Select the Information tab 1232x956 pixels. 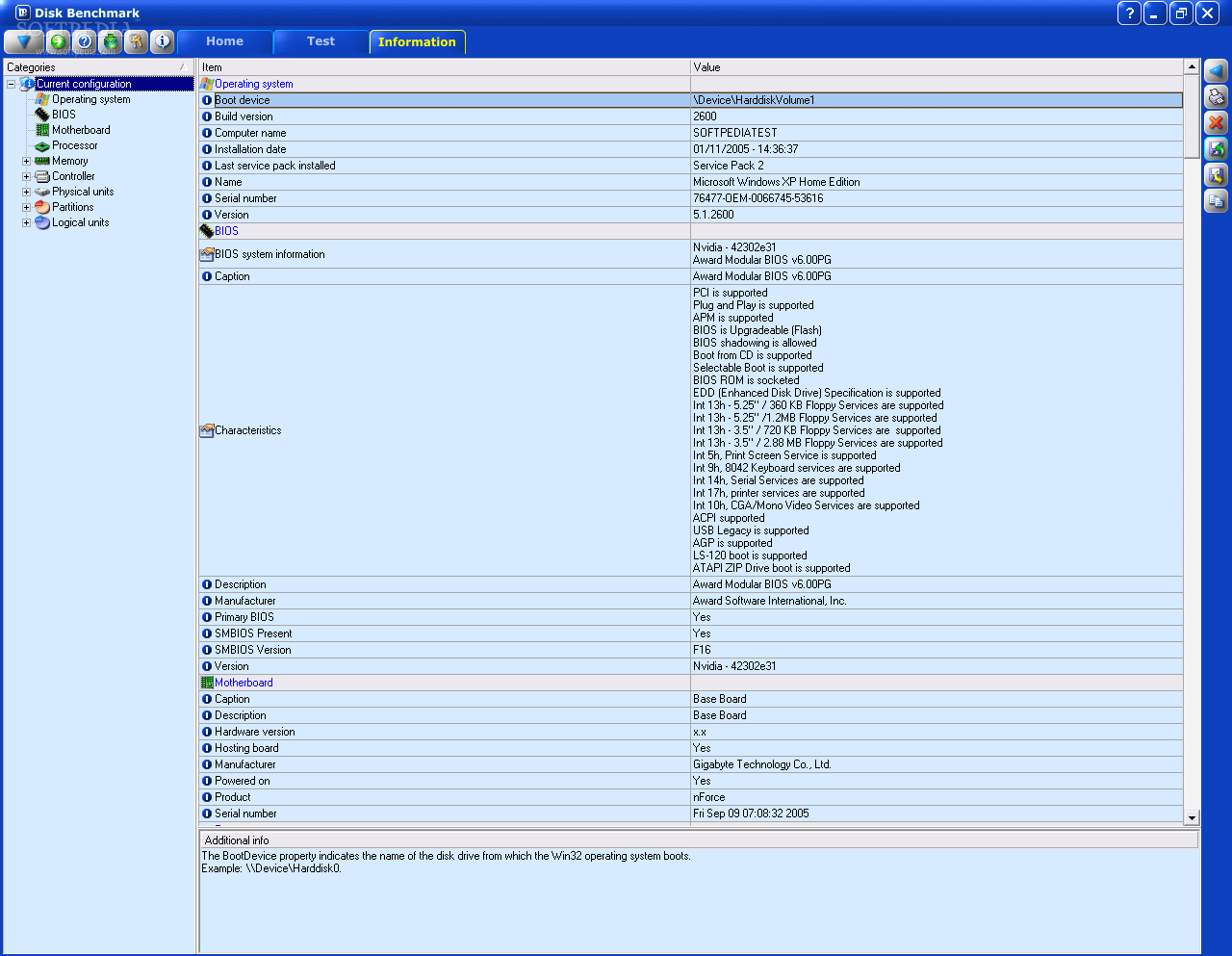pos(417,41)
